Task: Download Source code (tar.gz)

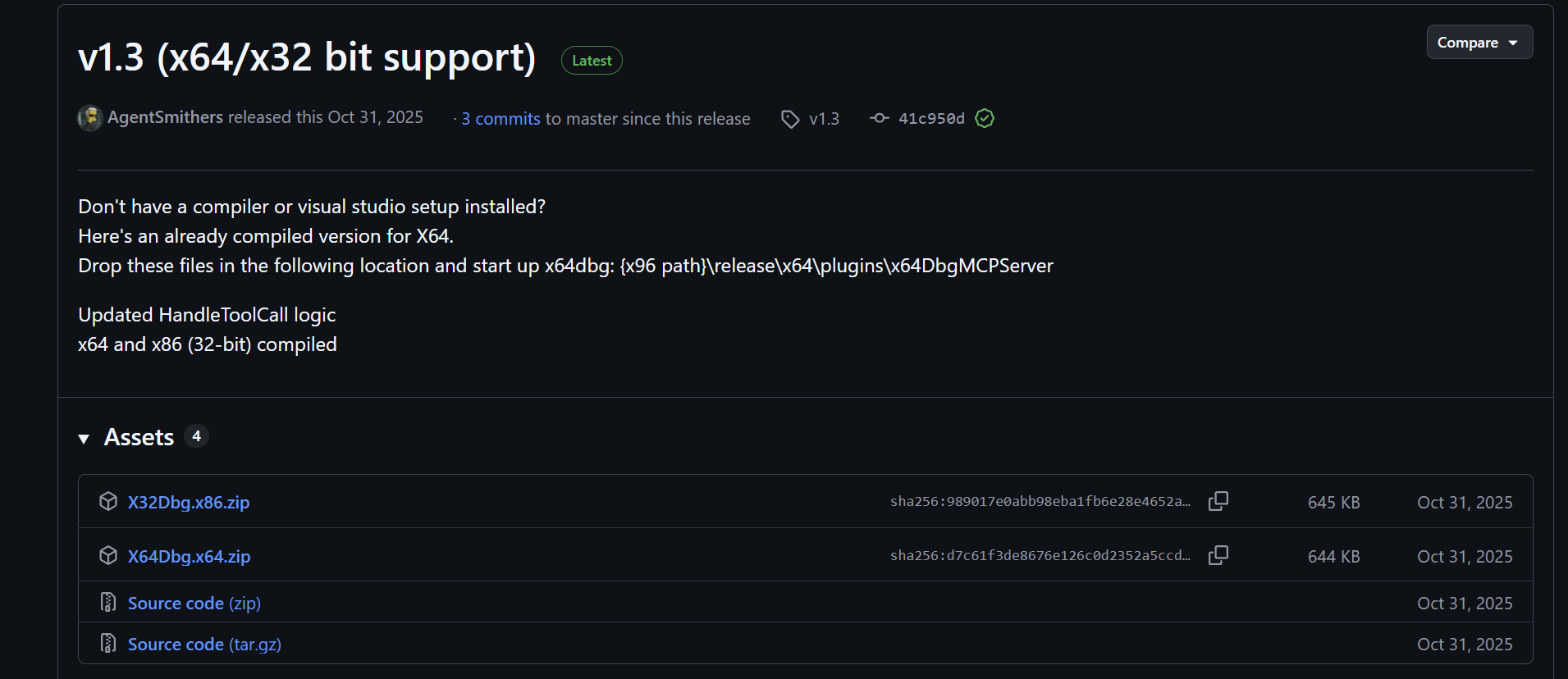Action: pos(204,645)
